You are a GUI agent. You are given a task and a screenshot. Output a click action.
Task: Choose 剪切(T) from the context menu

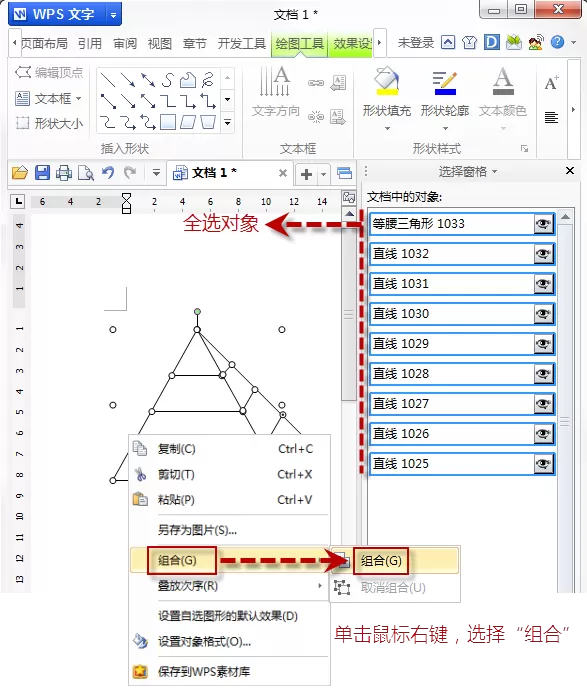tap(229, 474)
